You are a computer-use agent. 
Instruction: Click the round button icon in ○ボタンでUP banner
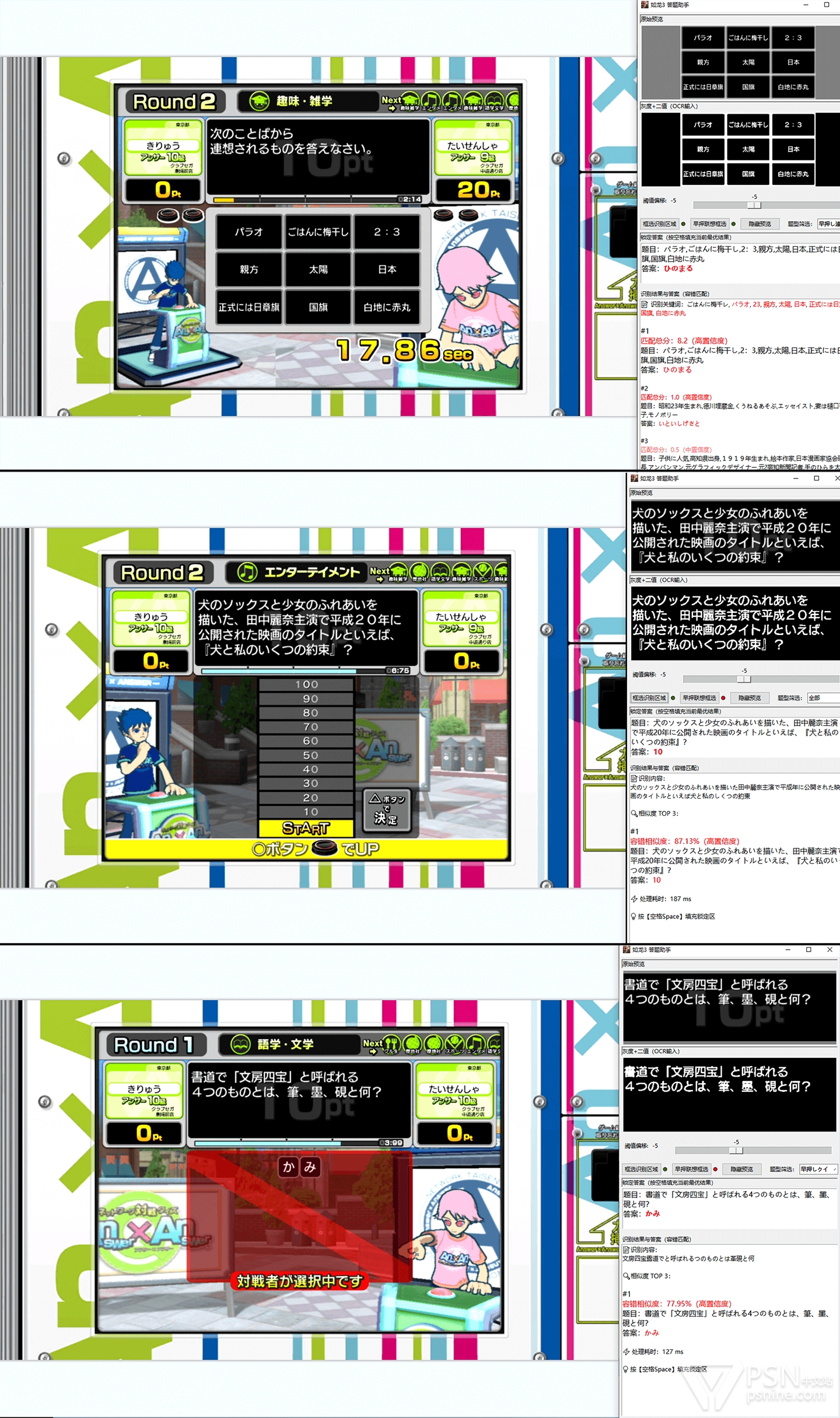pyautogui.click(x=324, y=848)
